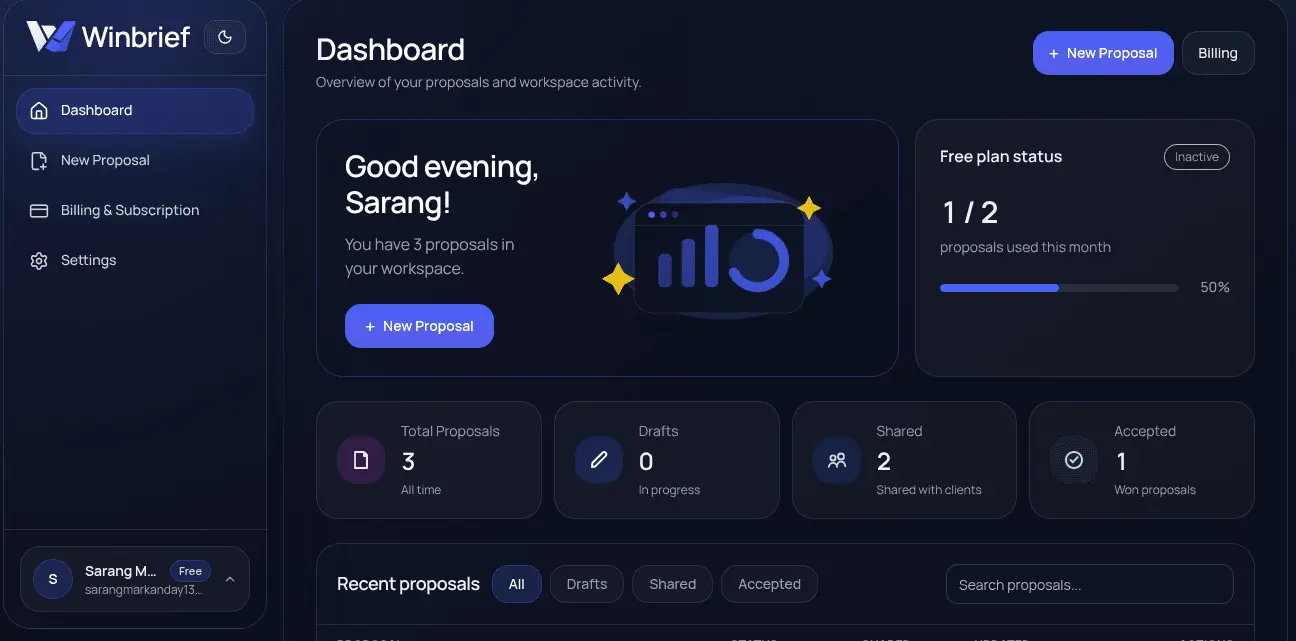Click the Winbrief logo icon
This screenshot has height=641, width=1296.
(x=50, y=37)
